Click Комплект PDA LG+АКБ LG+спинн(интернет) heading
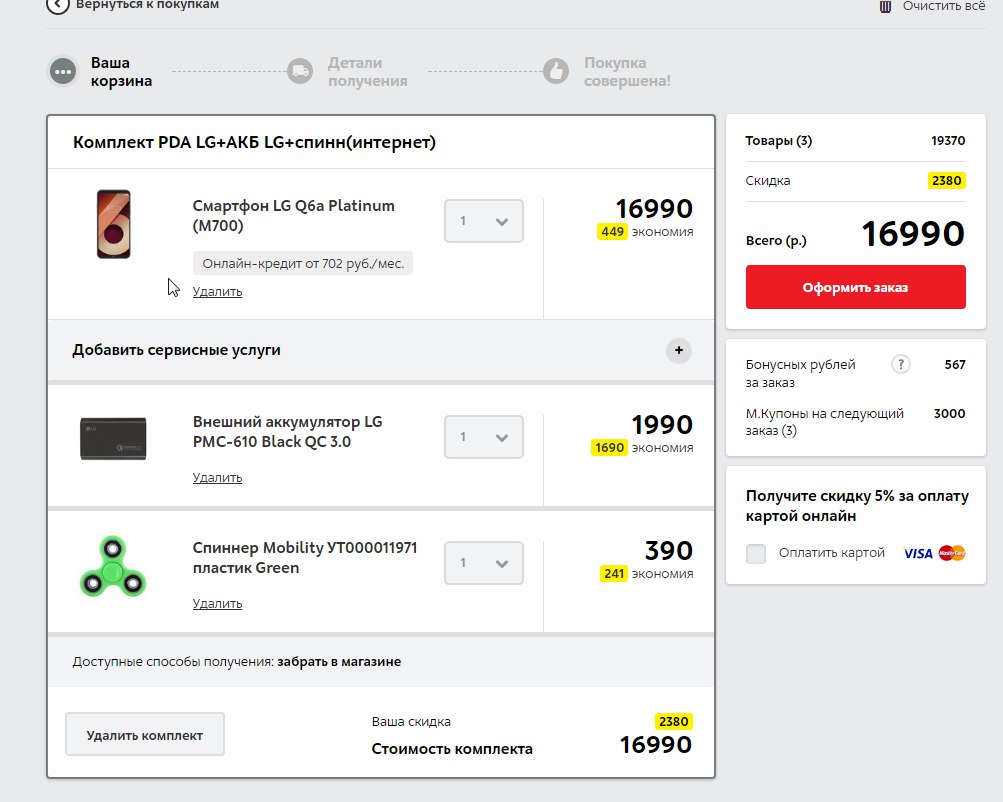The width and height of the screenshot is (1003, 802). [x=254, y=142]
